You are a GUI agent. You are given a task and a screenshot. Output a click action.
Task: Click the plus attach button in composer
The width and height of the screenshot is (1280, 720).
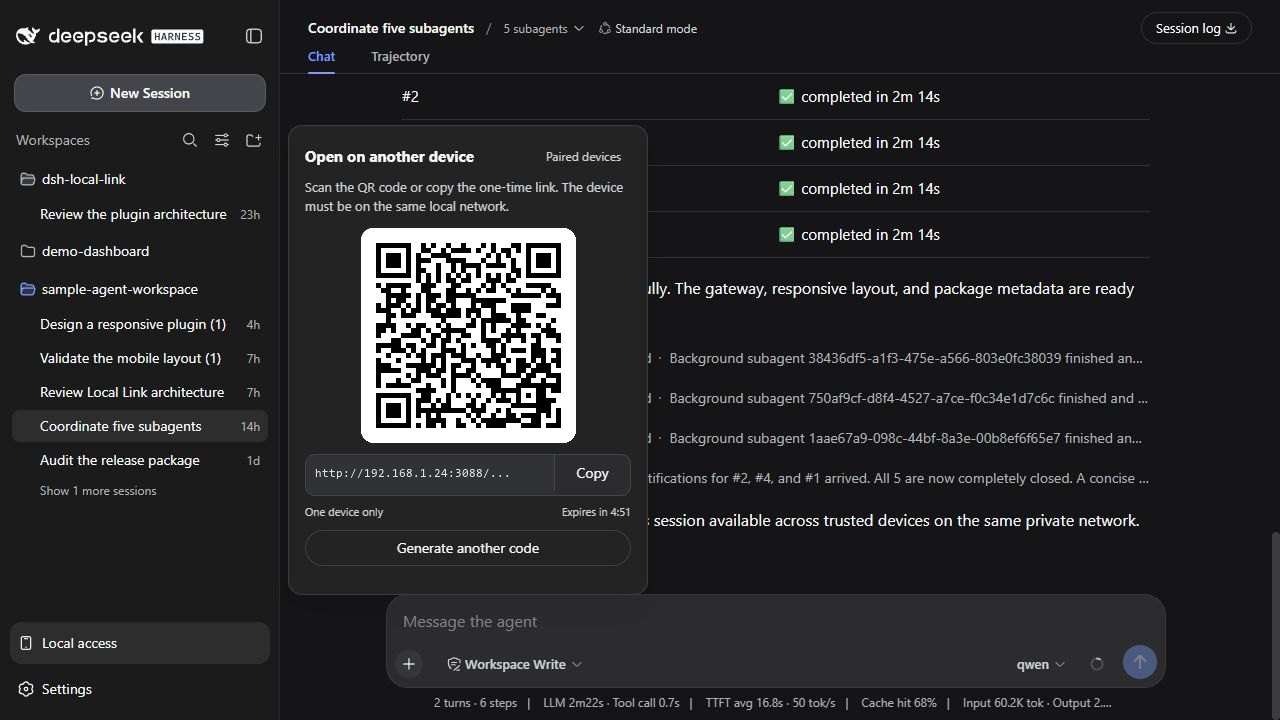coord(409,663)
